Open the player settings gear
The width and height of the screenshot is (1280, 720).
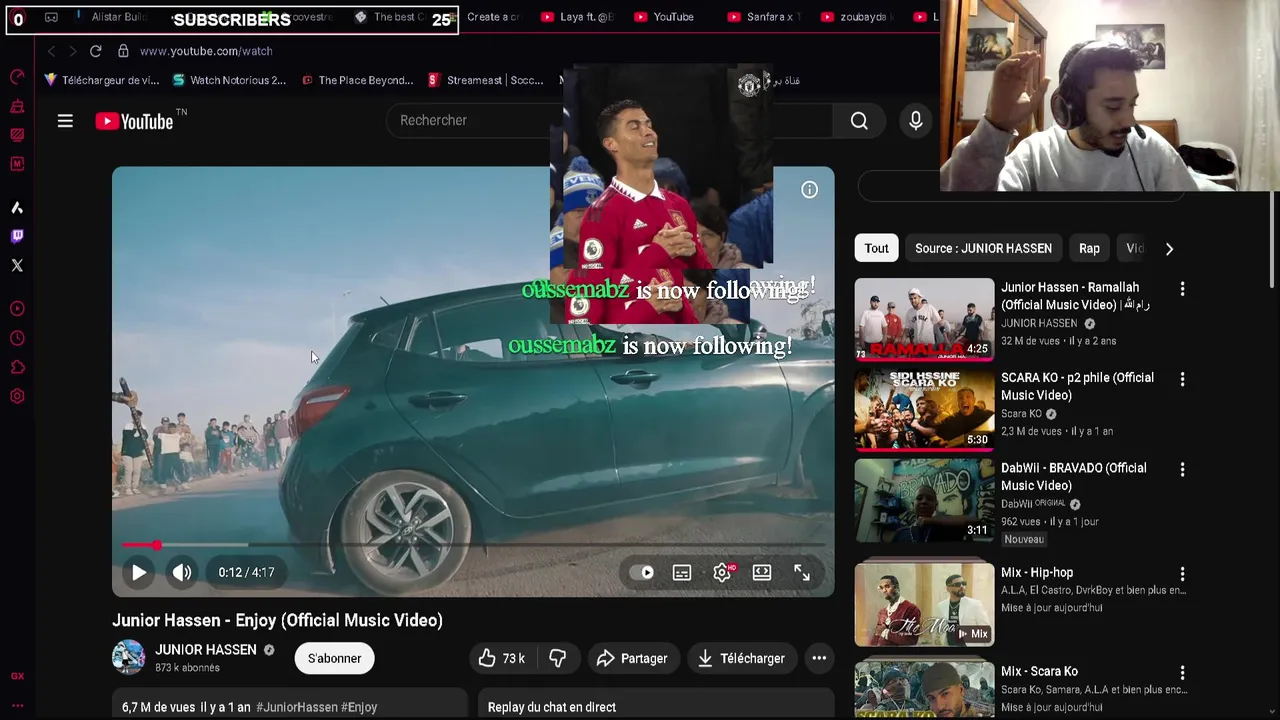coord(722,572)
